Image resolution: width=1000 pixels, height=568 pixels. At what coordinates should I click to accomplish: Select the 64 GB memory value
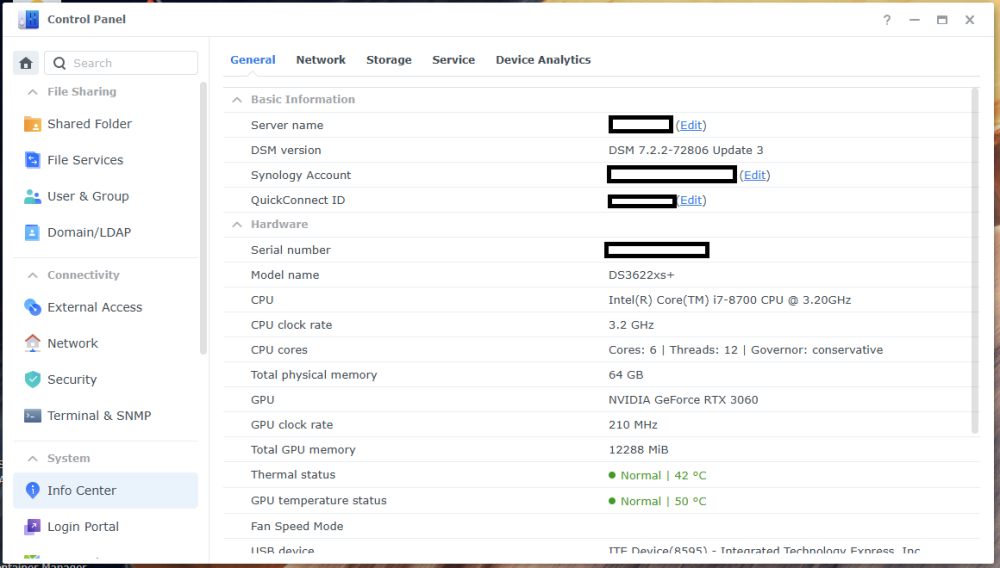626,375
